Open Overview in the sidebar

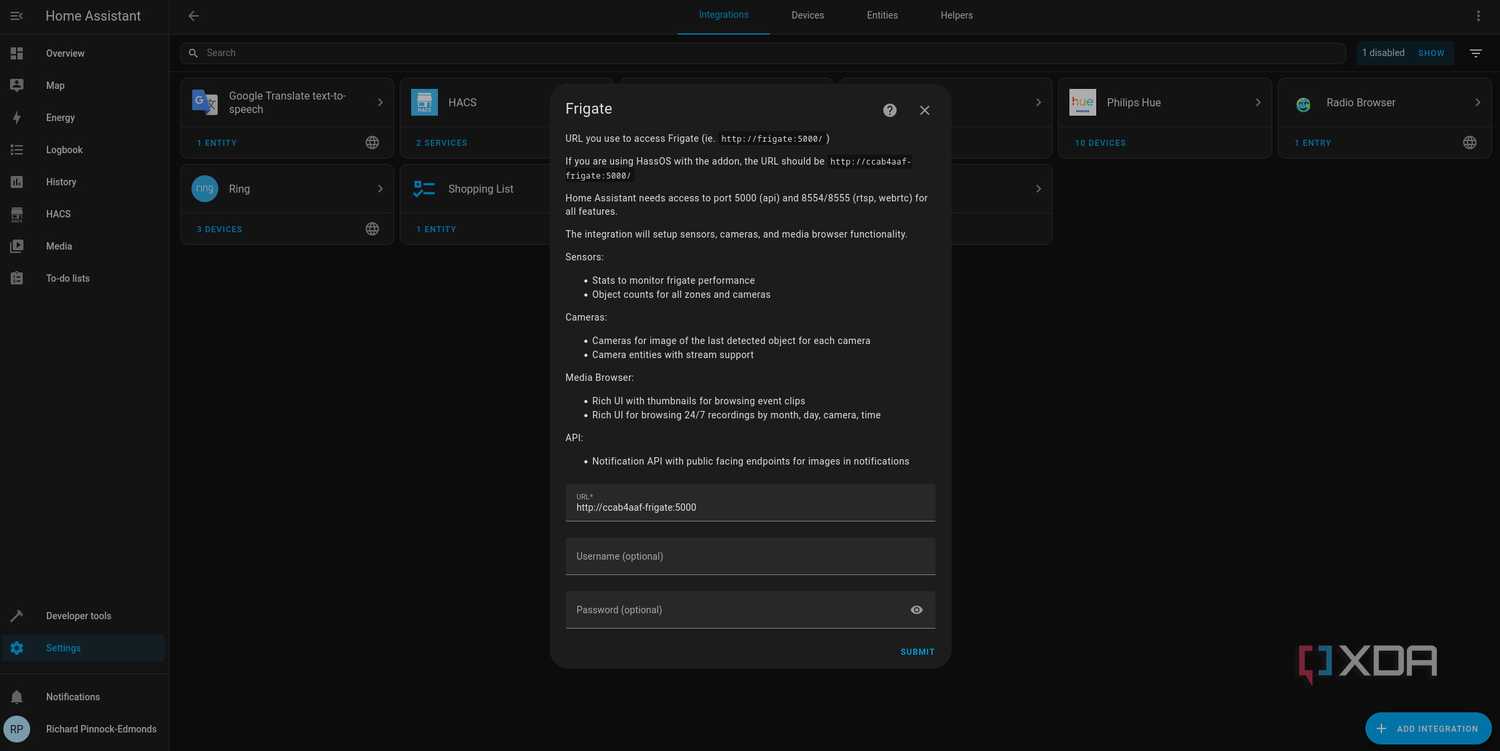[x=84, y=53]
